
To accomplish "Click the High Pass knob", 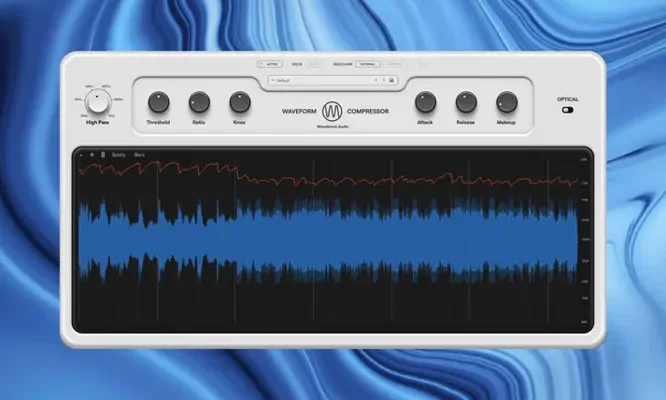I will tap(98, 101).
